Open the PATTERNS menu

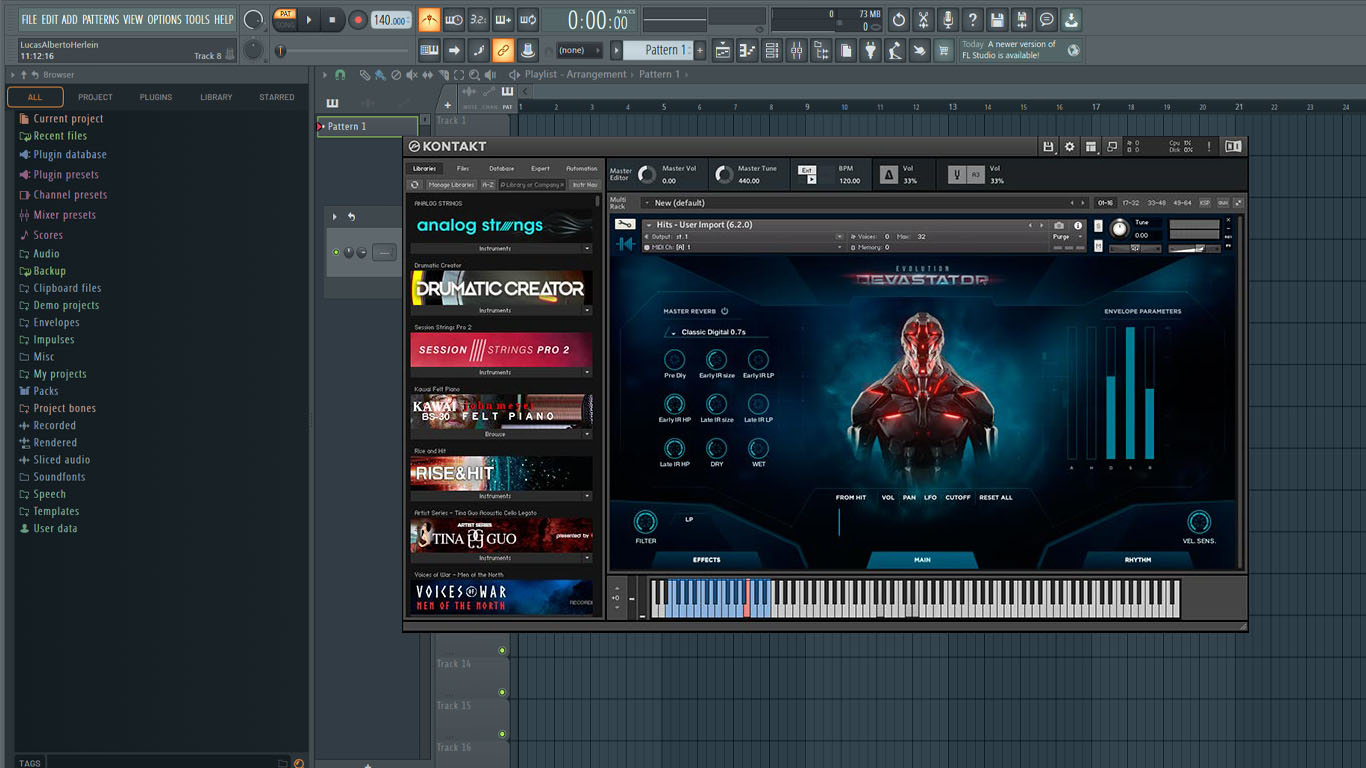tap(100, 19)
